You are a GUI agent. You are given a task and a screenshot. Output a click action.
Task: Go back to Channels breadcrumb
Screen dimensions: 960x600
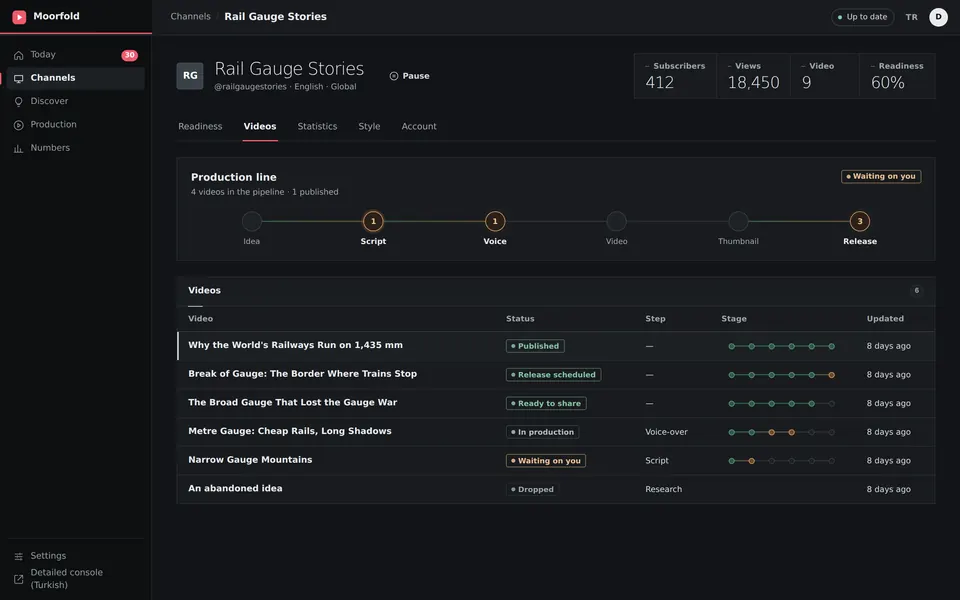(x=190, y=17)
